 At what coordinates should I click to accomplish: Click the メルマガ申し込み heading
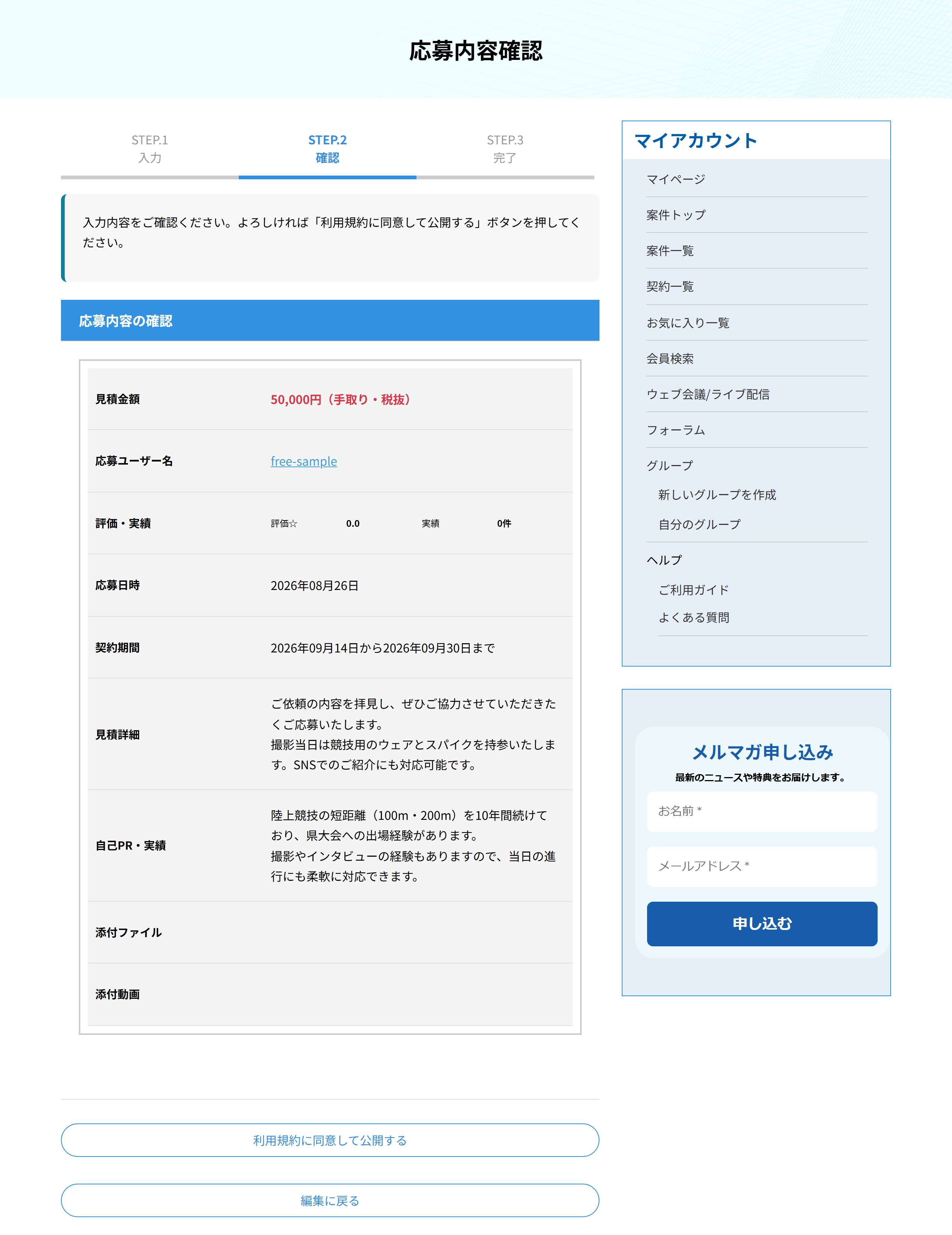(762, 752)
